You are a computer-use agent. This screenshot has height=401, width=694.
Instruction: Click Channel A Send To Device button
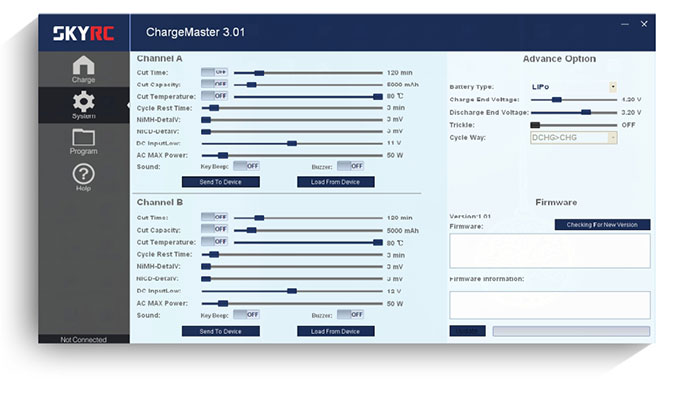220,182
